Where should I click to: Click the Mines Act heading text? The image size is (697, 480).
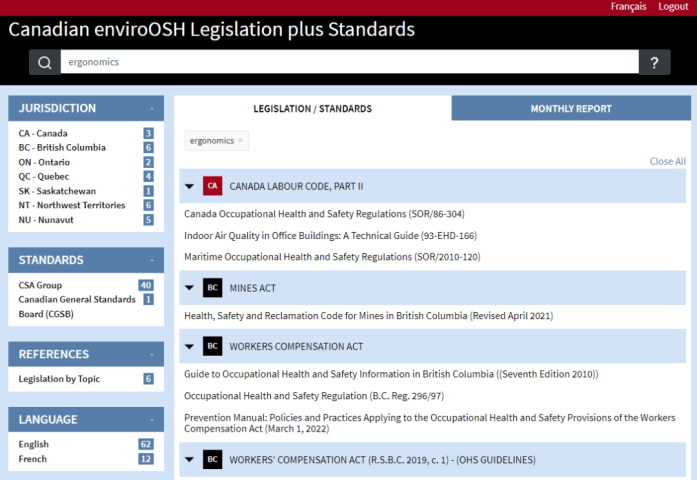click(252, 288)
